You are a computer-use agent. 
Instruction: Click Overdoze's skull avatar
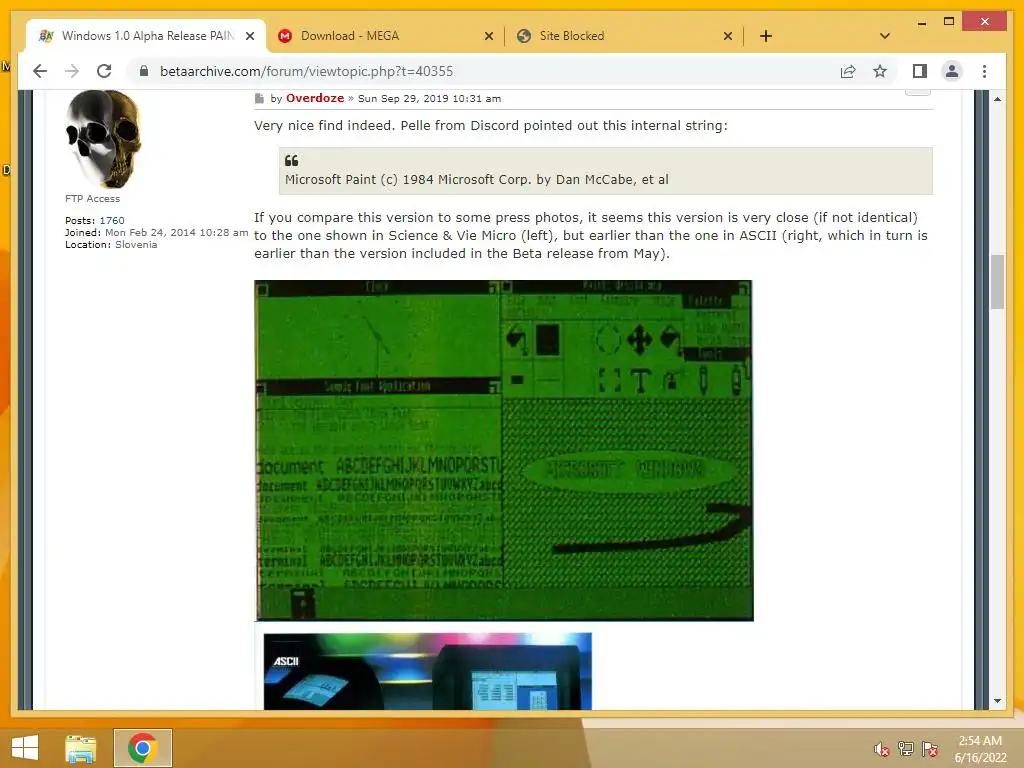[x=103, y=139]
